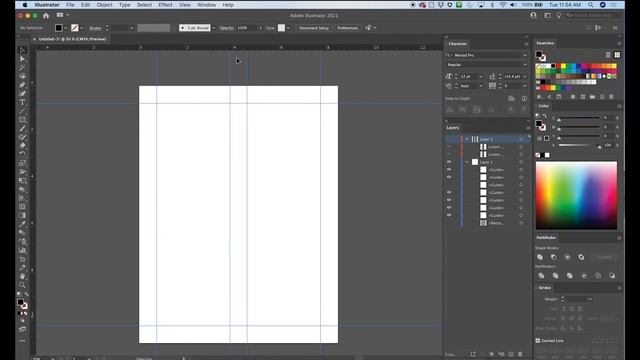Select the Lasso tool
This screenshot has height=360, width=640.
[x=22, y=76]
